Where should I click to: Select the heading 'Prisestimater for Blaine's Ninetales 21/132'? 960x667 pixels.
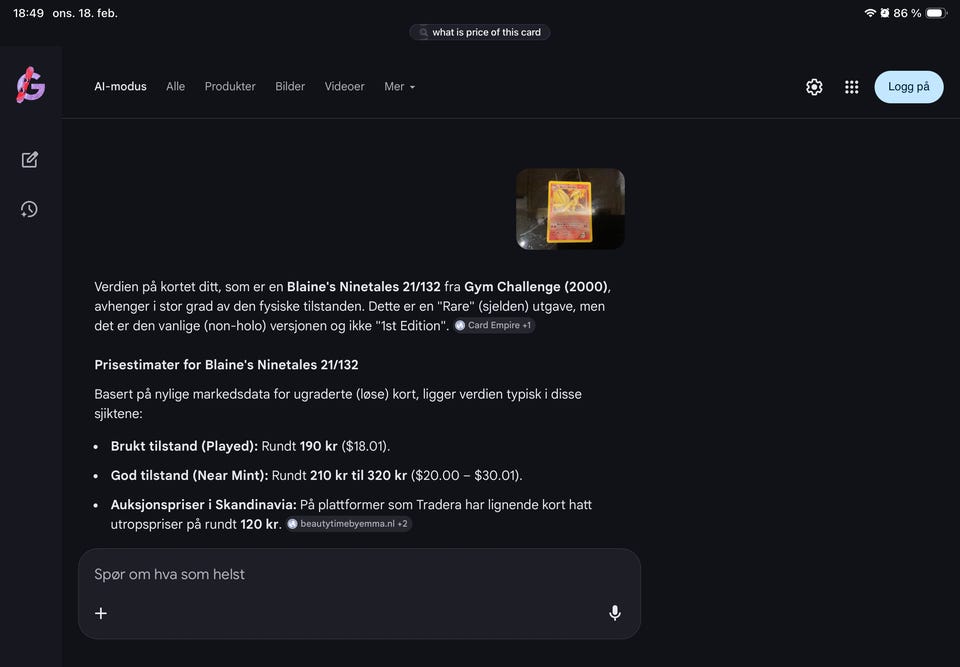point(226,365)
